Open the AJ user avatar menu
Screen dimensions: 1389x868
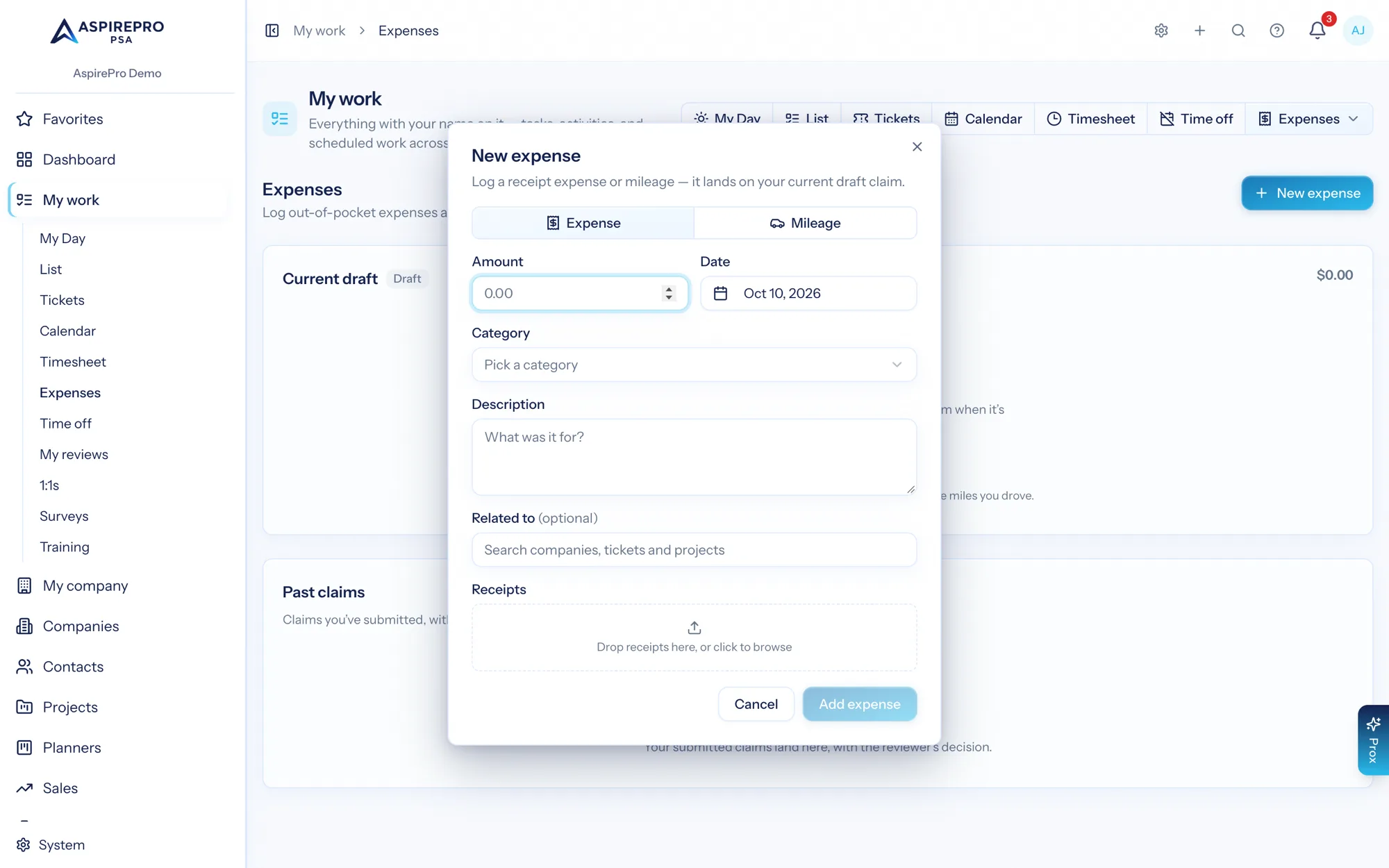[1358, 31]
